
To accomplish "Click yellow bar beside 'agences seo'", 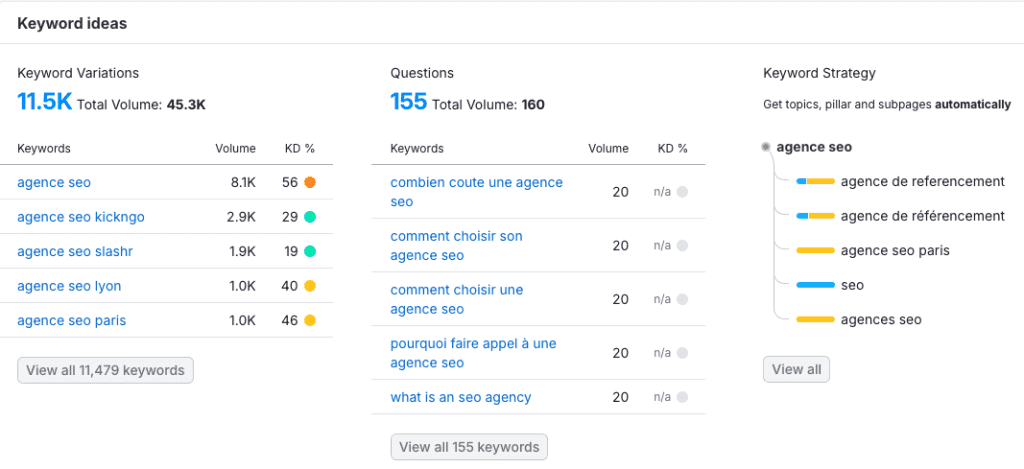I will tap(815, 320).
